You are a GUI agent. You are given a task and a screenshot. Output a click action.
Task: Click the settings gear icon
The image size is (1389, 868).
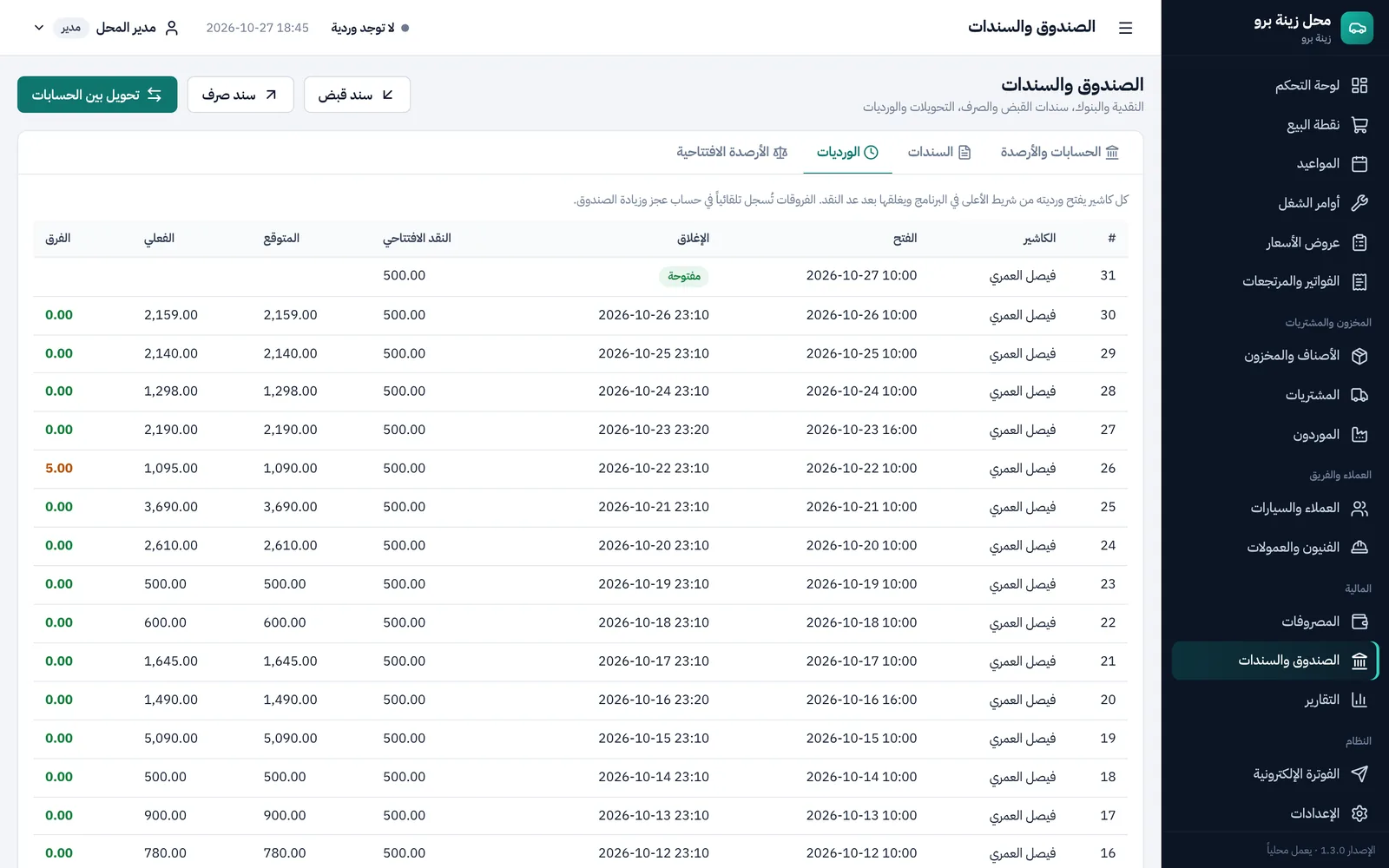1359,813
